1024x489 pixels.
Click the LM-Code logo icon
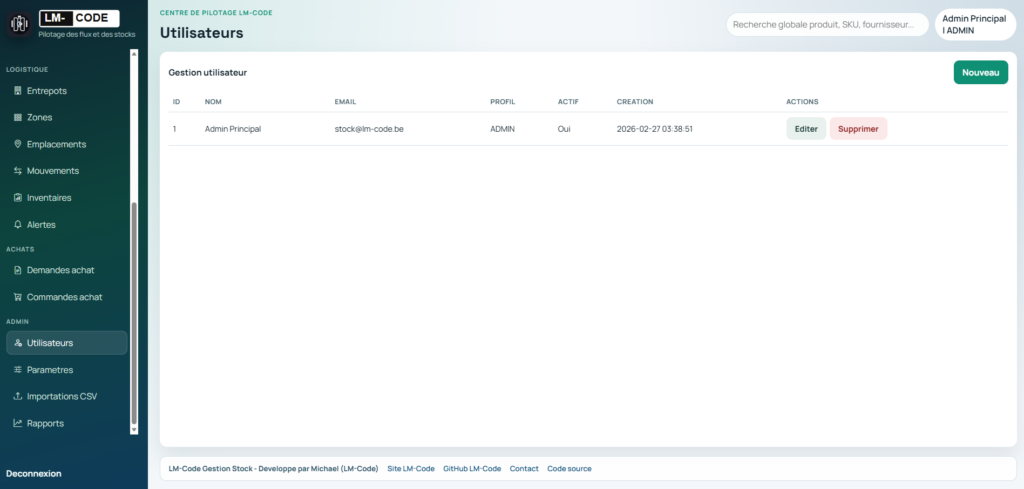pyautogui.click(x=19, y=24)
